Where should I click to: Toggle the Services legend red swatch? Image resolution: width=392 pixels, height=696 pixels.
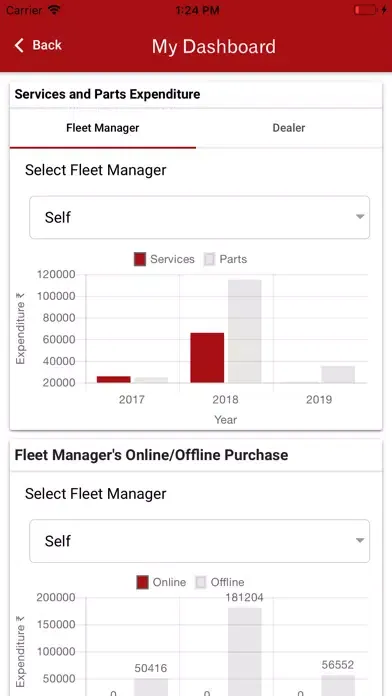pyautogui.click(x=140, y=259)
